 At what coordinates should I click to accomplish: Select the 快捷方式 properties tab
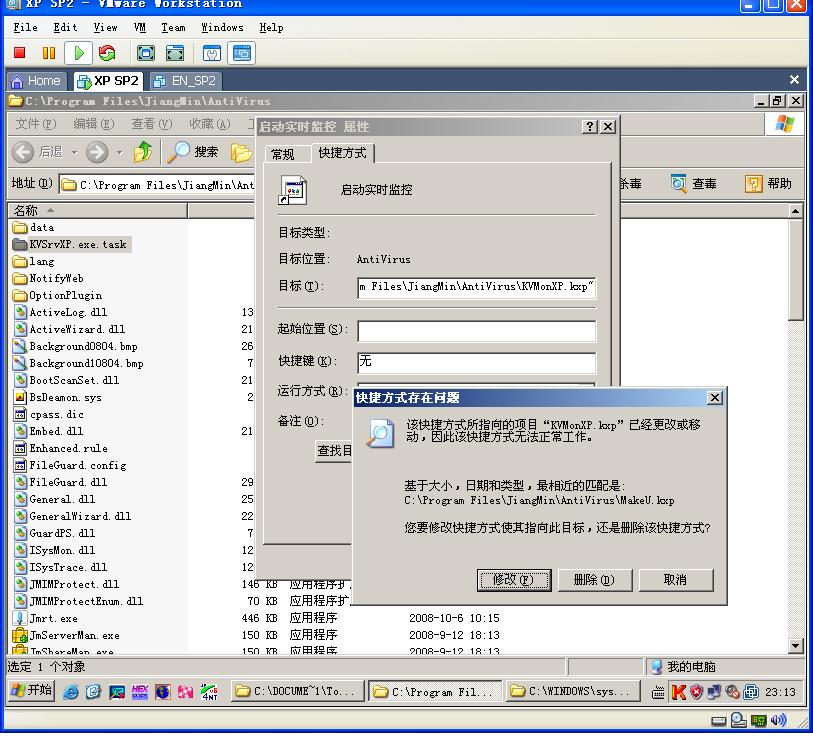tap(342, 153)
